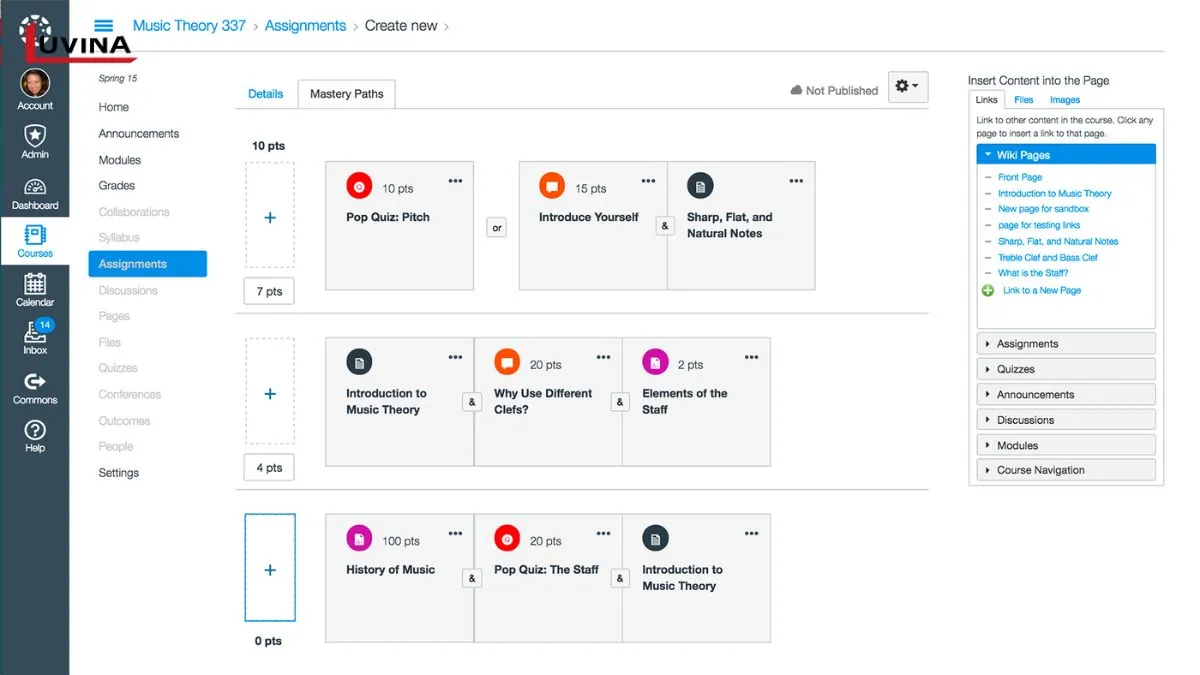Toggle '&' between Introduce Yourself and Sharp, Flat
Screen dimensions: 1200x675
click(665, 226)
